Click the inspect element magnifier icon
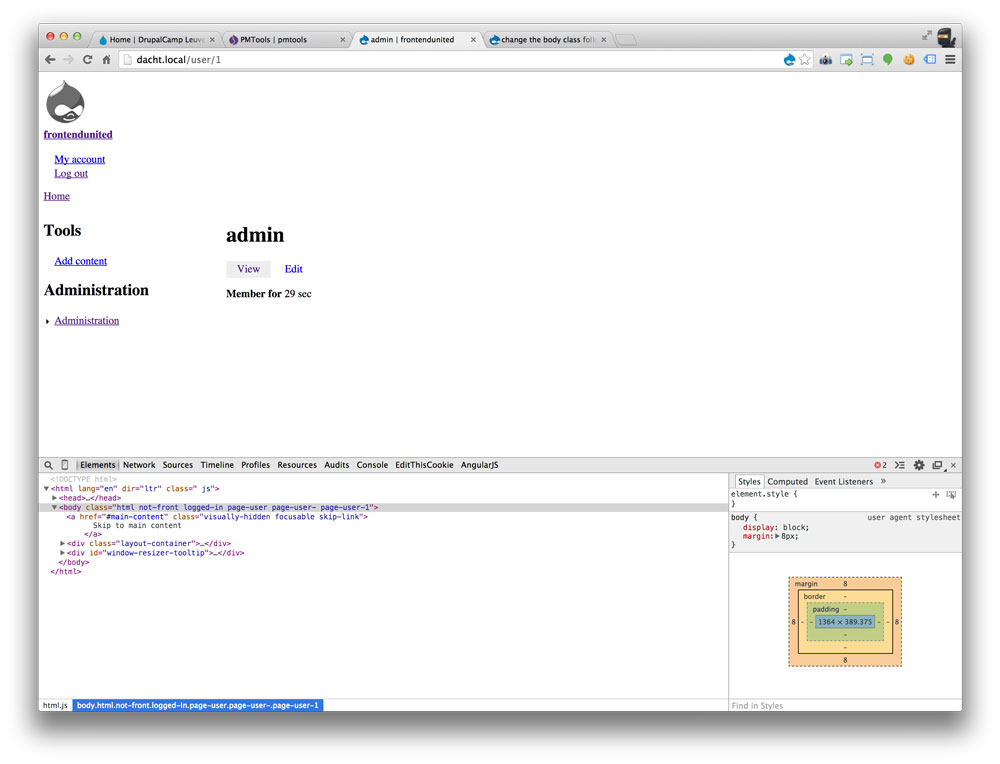The width and height of the screenshot is (1000, 764). pos(48,464)
